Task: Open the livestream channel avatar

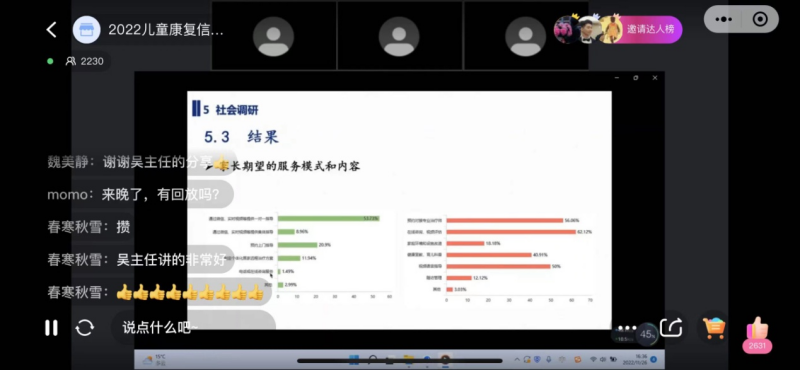Action: pyautogui.click(x=86, y=30)
